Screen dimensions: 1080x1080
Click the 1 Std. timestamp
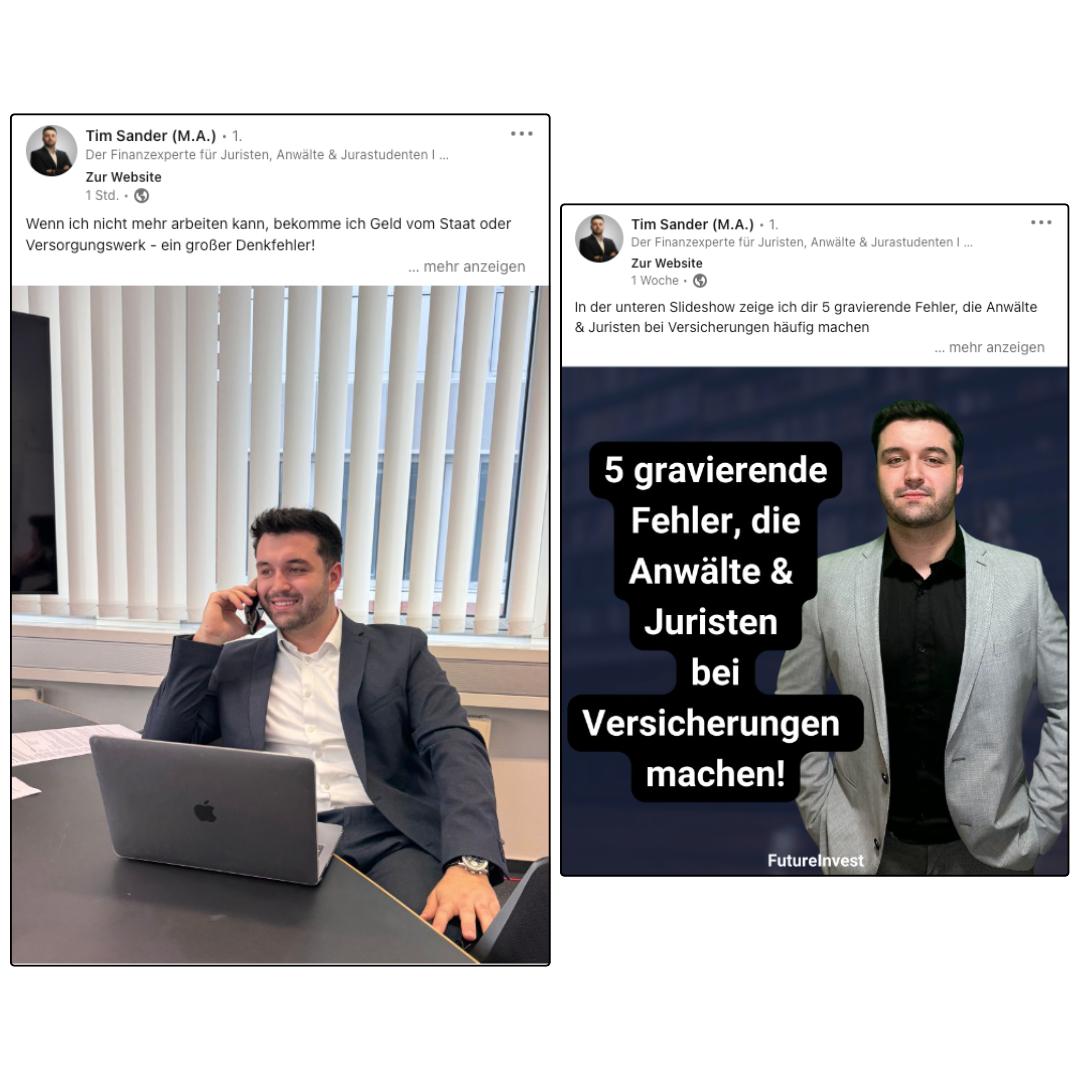click(102, 196)
